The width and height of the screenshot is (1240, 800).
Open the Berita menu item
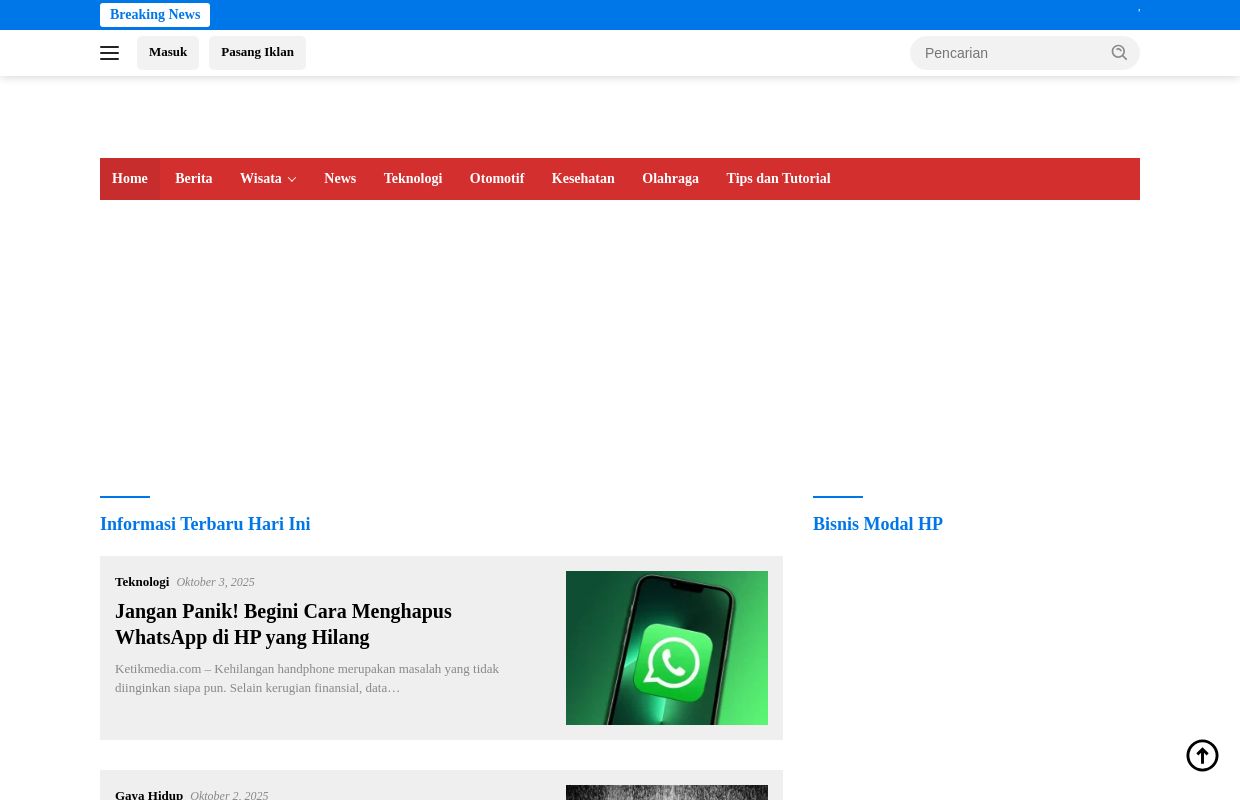click(x=193, y=179)
